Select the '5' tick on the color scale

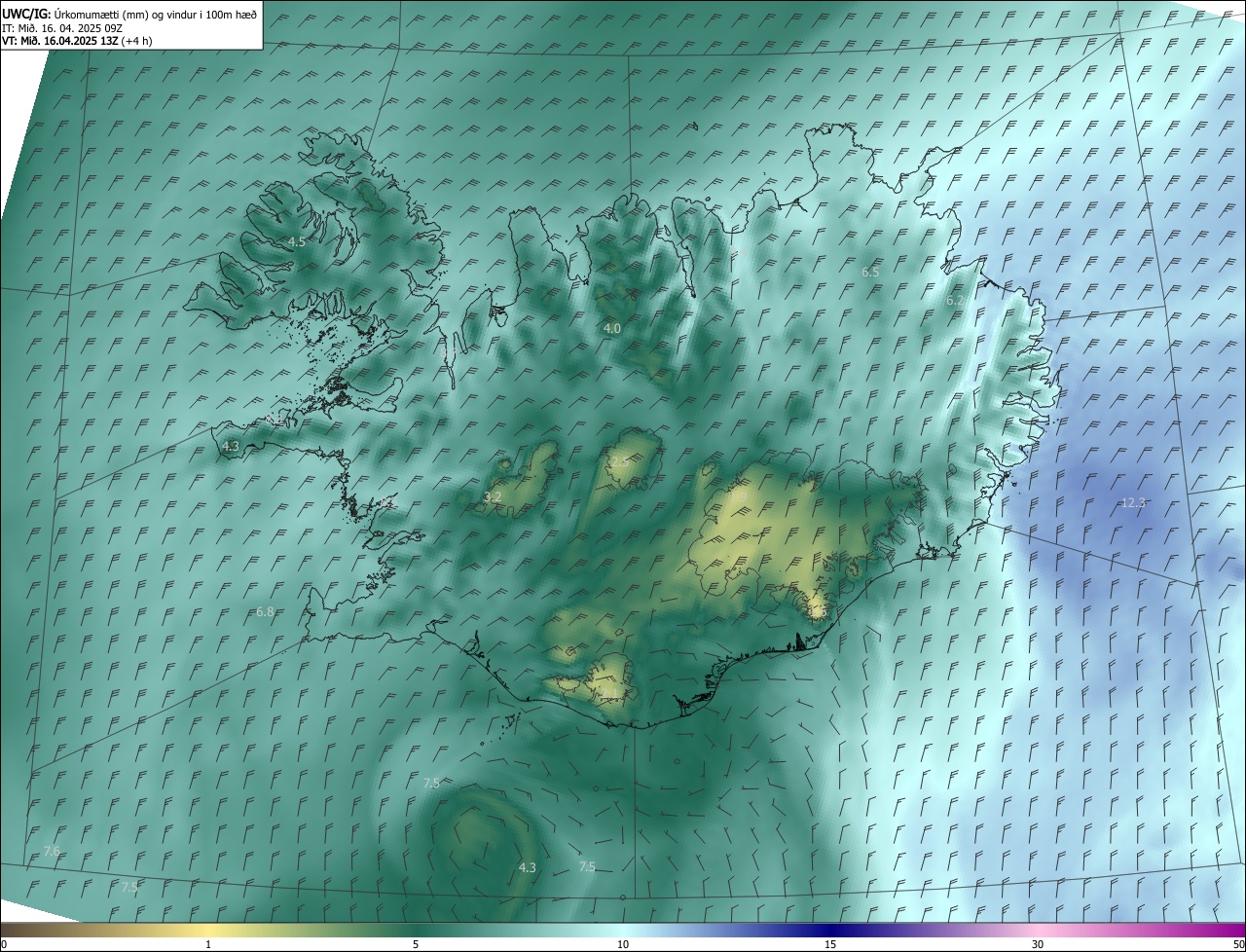pyautogui.click(x=416, y=944)
